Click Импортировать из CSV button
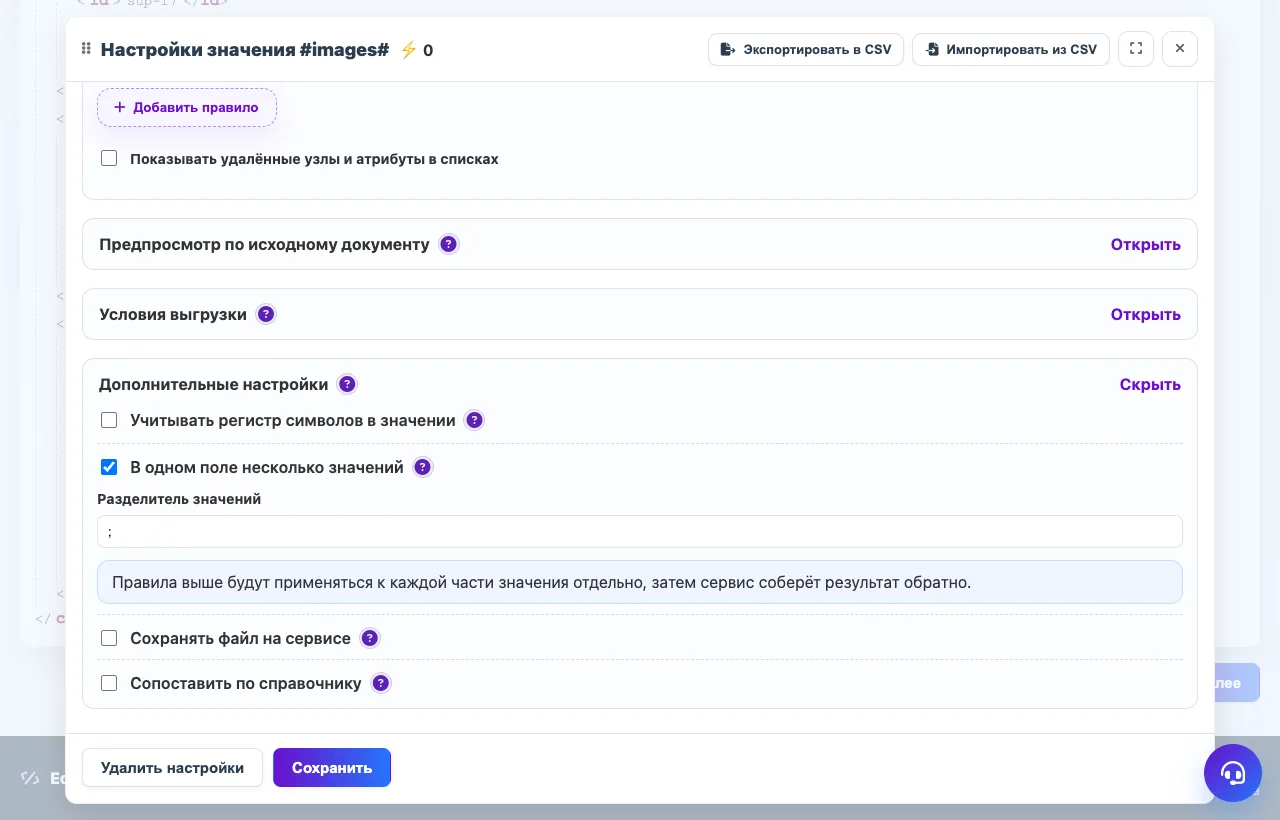This screenshot has height=820, width=1280. click(x=1011, y=49)
